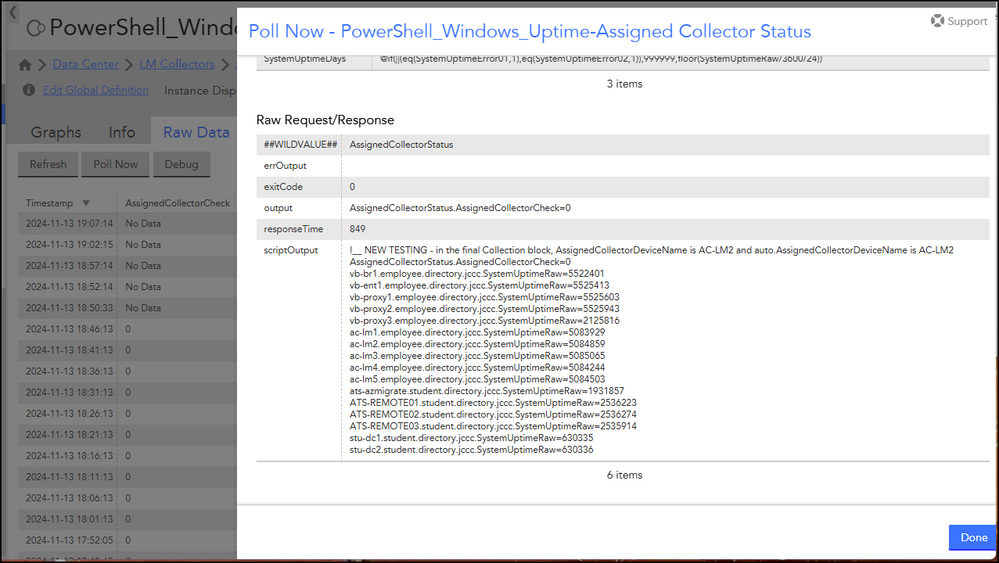Select row timestamp 2024-11-13 18:26:13
999x563 pixels.
pyautogui.click(x=69, y=413)
